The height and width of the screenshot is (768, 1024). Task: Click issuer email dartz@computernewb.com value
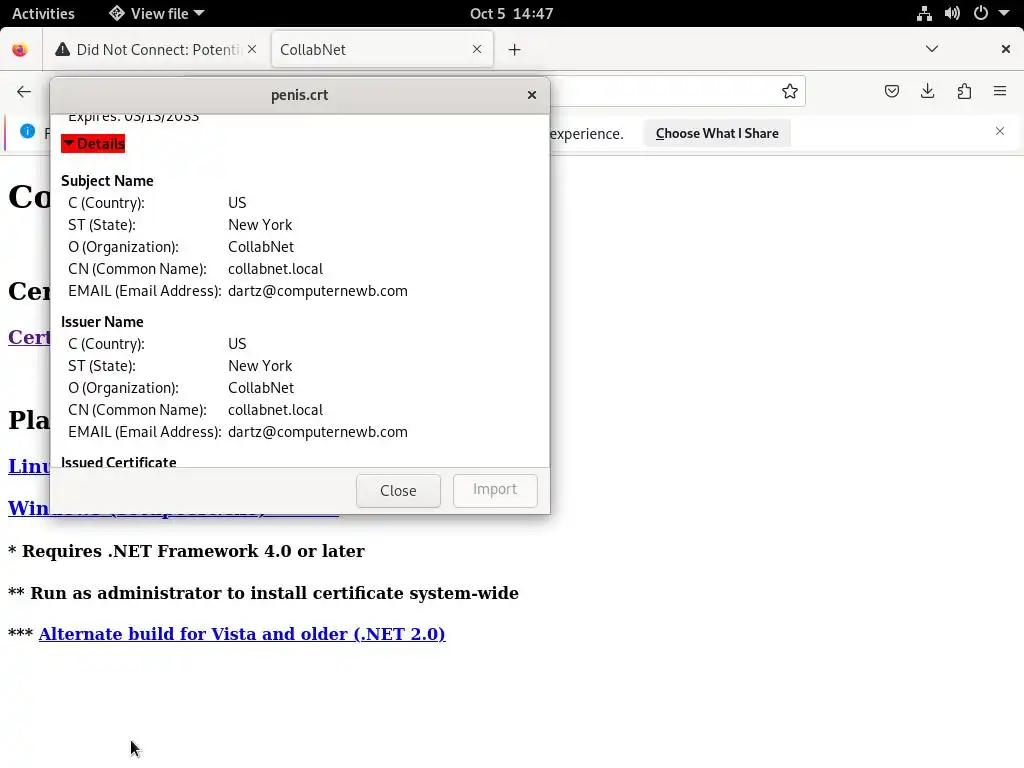pyautogui.click(x=317, y=432)
